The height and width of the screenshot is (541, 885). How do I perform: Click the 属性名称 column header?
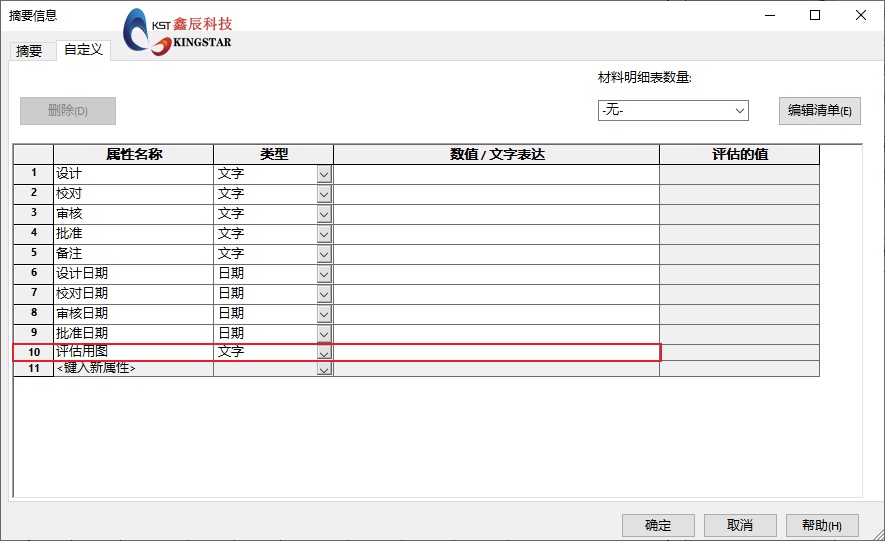[x=133, y=154]
